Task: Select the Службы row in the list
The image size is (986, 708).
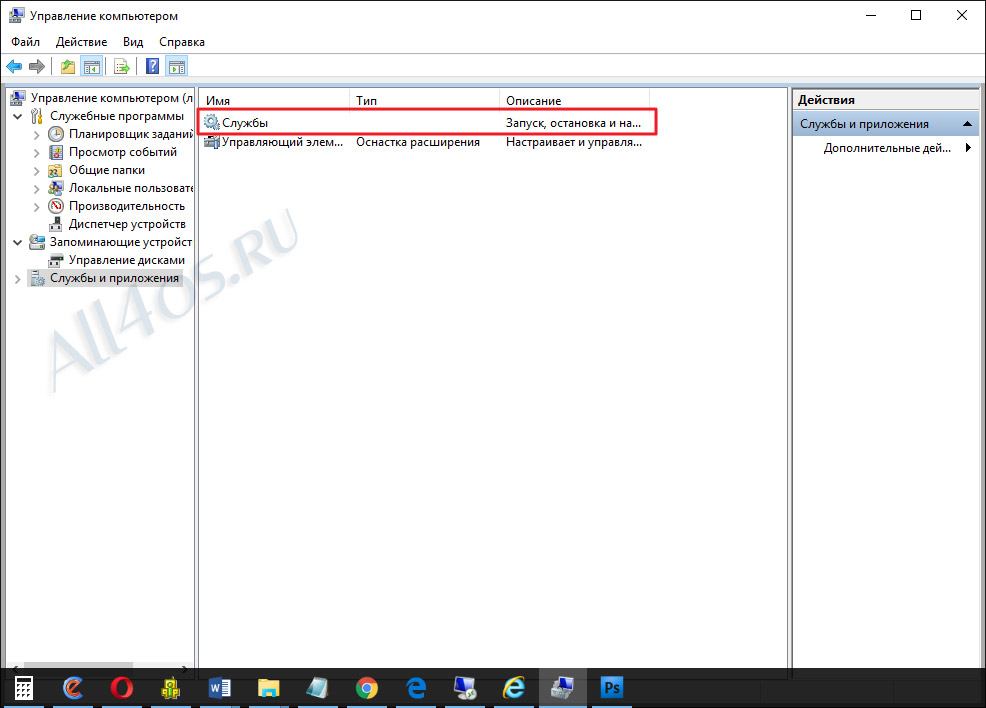Action: click(x=427, y=123)
